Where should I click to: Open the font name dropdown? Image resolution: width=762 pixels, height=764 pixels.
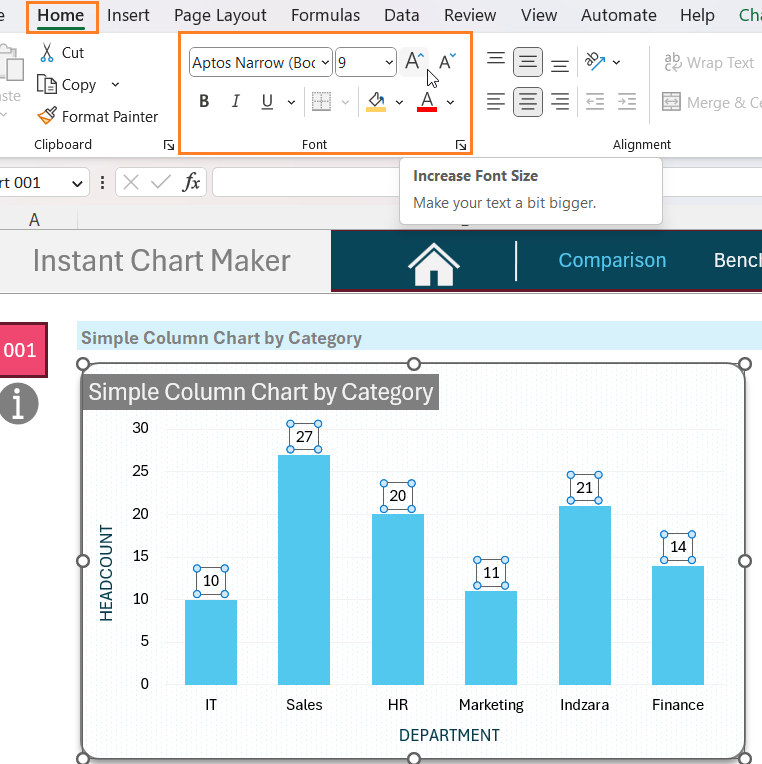tap(325, 62)
